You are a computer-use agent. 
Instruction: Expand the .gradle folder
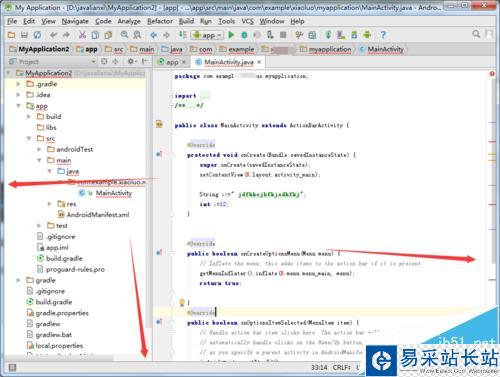coord(18,84)
